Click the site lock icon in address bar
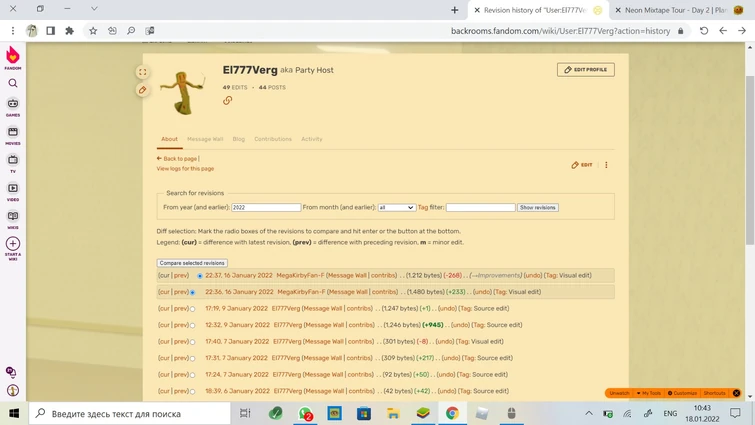 680,31
